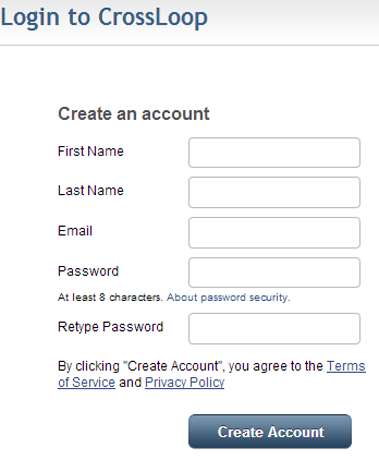379x460 pixels.
Task: Click into the Password field
Action: (x=274, y=272)
